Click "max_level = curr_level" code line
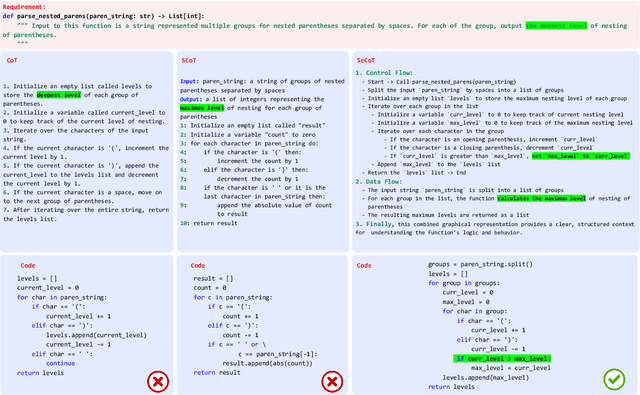The width and height of the screenshot is (640, 395). pos(511,368)
